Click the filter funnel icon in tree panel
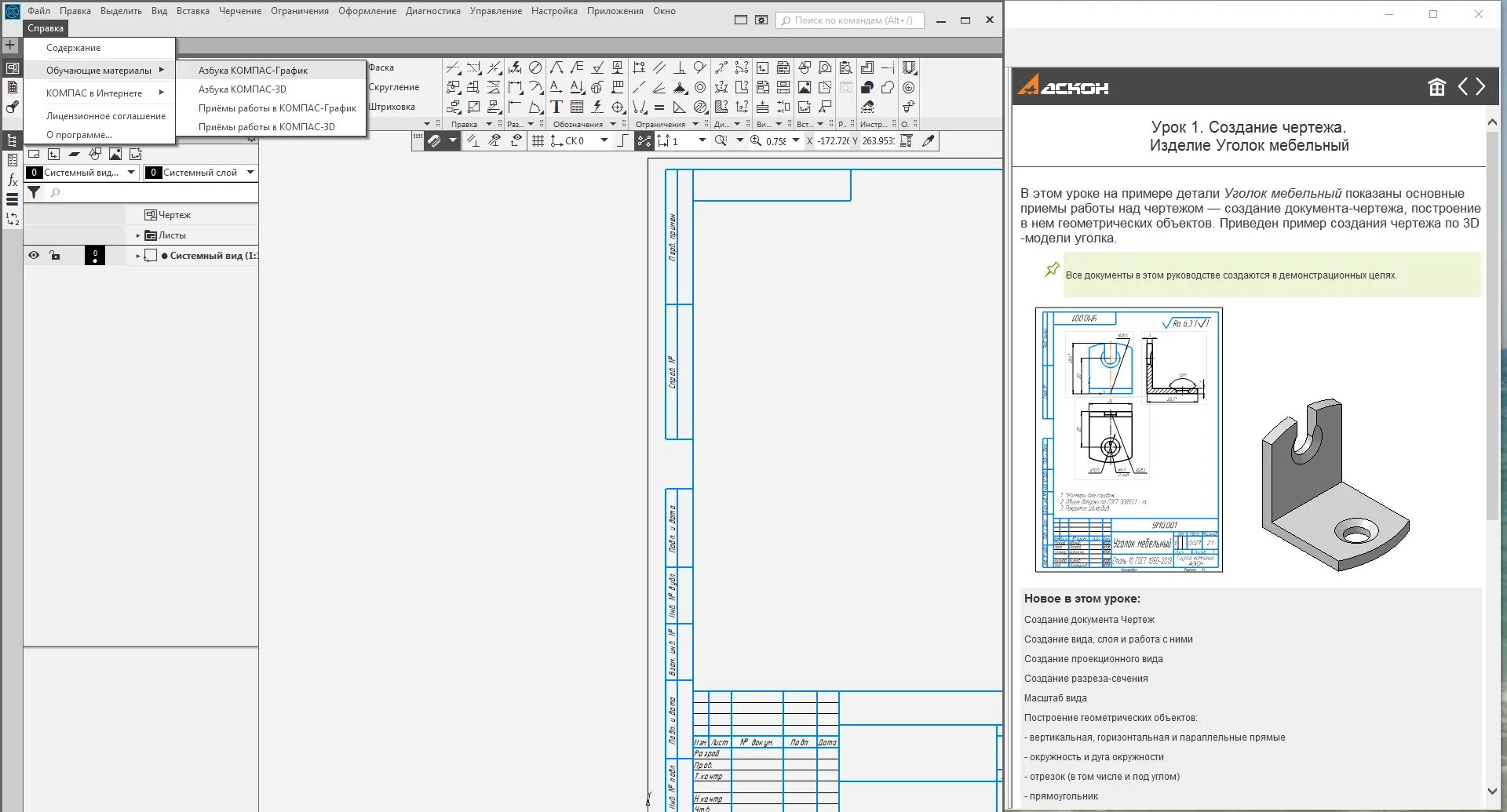 (x=35, y=192)
